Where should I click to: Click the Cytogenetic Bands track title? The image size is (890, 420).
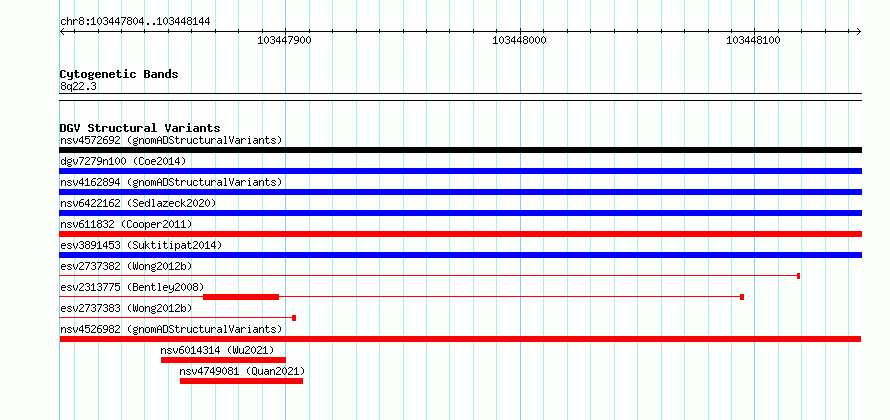(x=119, y=74)
